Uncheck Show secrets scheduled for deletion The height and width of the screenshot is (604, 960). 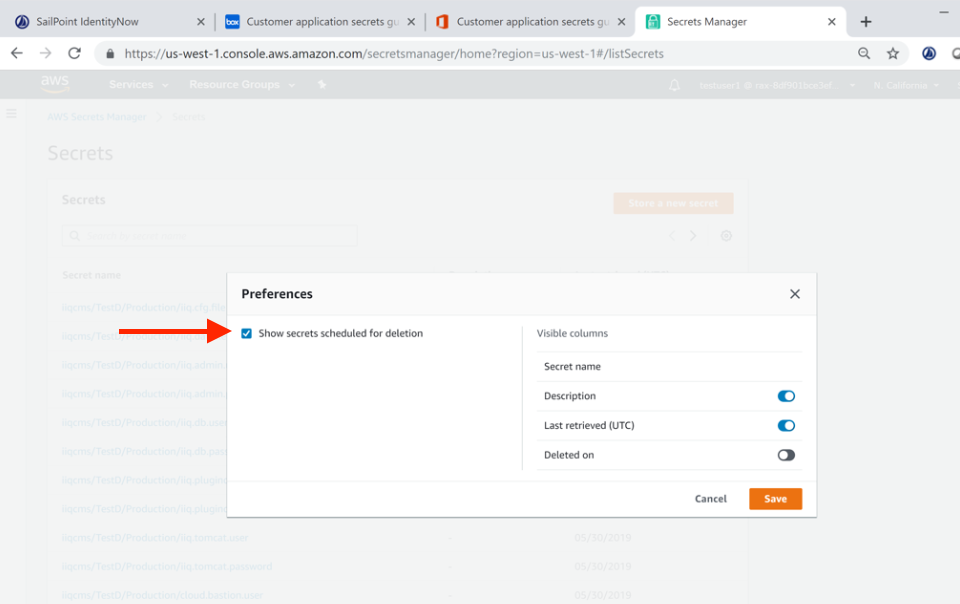click(247, 333)
